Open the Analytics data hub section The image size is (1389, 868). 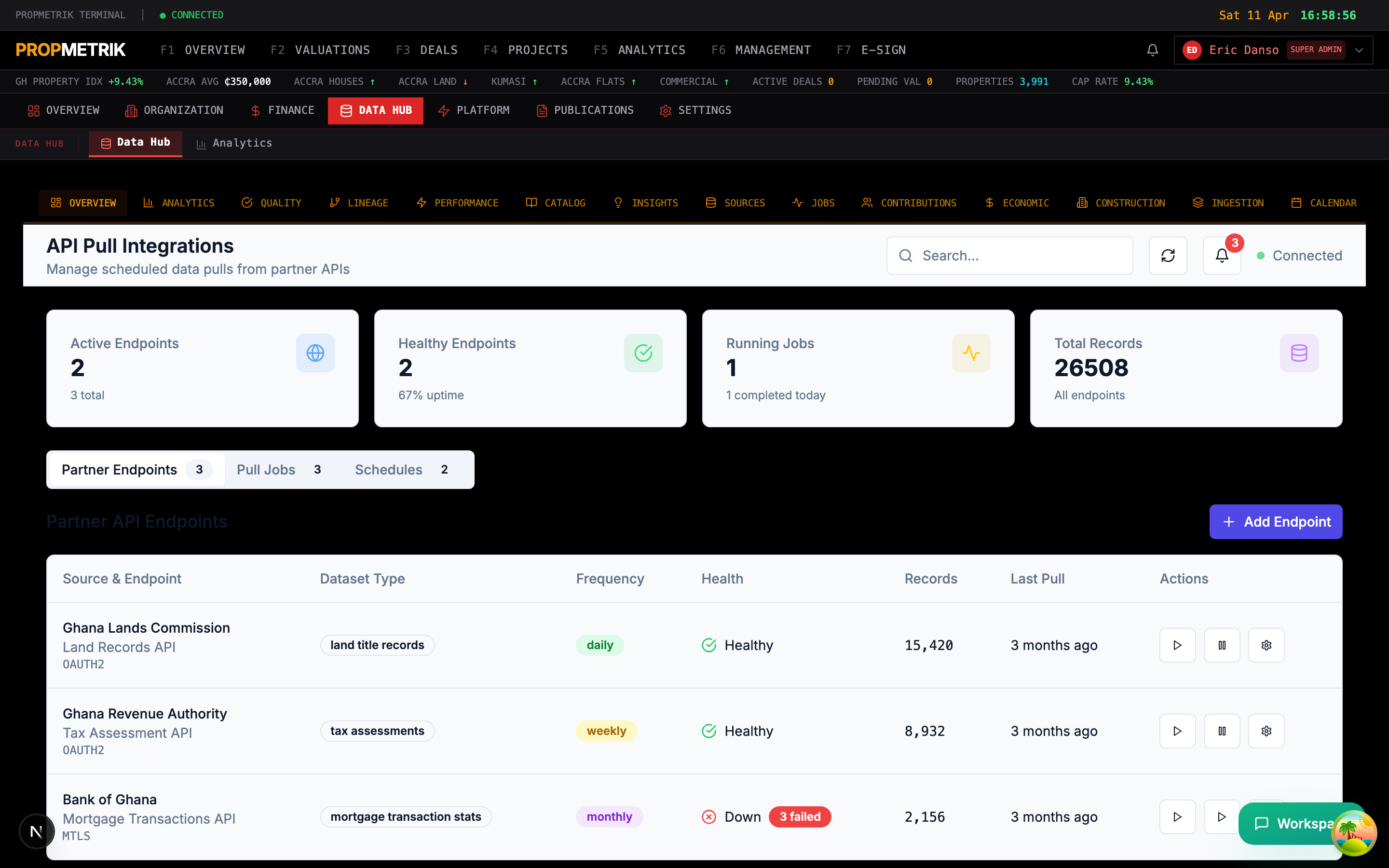[178, 203]
